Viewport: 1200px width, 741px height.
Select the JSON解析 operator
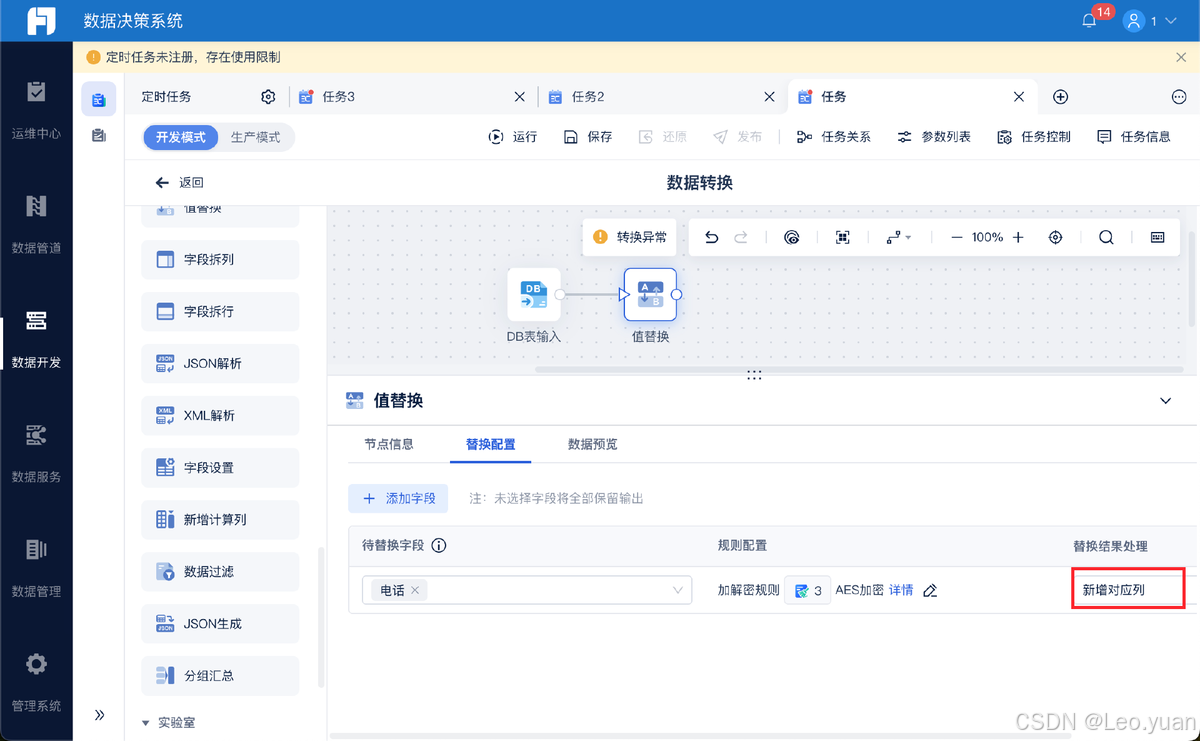point(220,363)
